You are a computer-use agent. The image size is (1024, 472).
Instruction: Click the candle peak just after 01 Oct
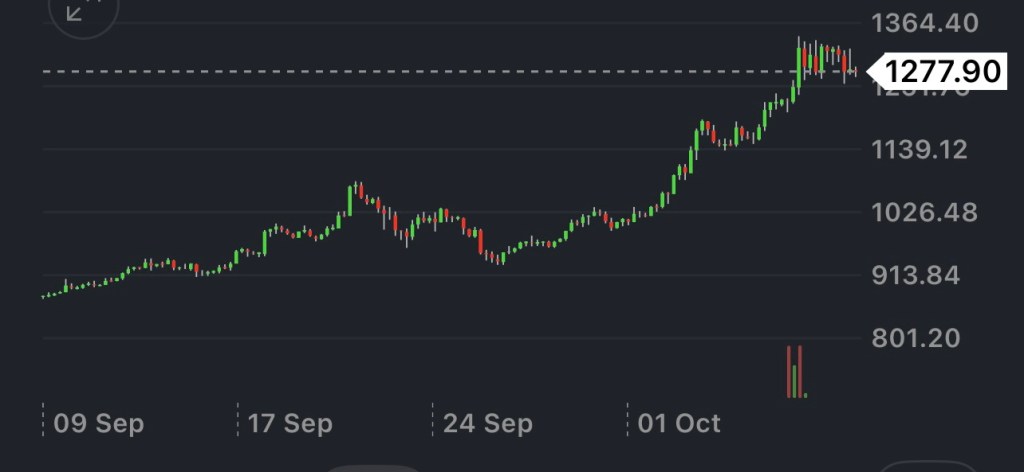click(704, 127)
